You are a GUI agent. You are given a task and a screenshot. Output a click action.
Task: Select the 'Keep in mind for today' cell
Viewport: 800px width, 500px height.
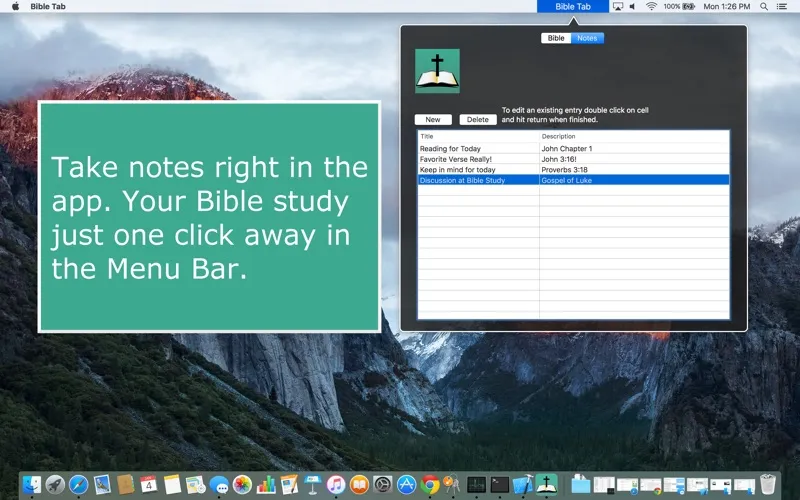478,169
